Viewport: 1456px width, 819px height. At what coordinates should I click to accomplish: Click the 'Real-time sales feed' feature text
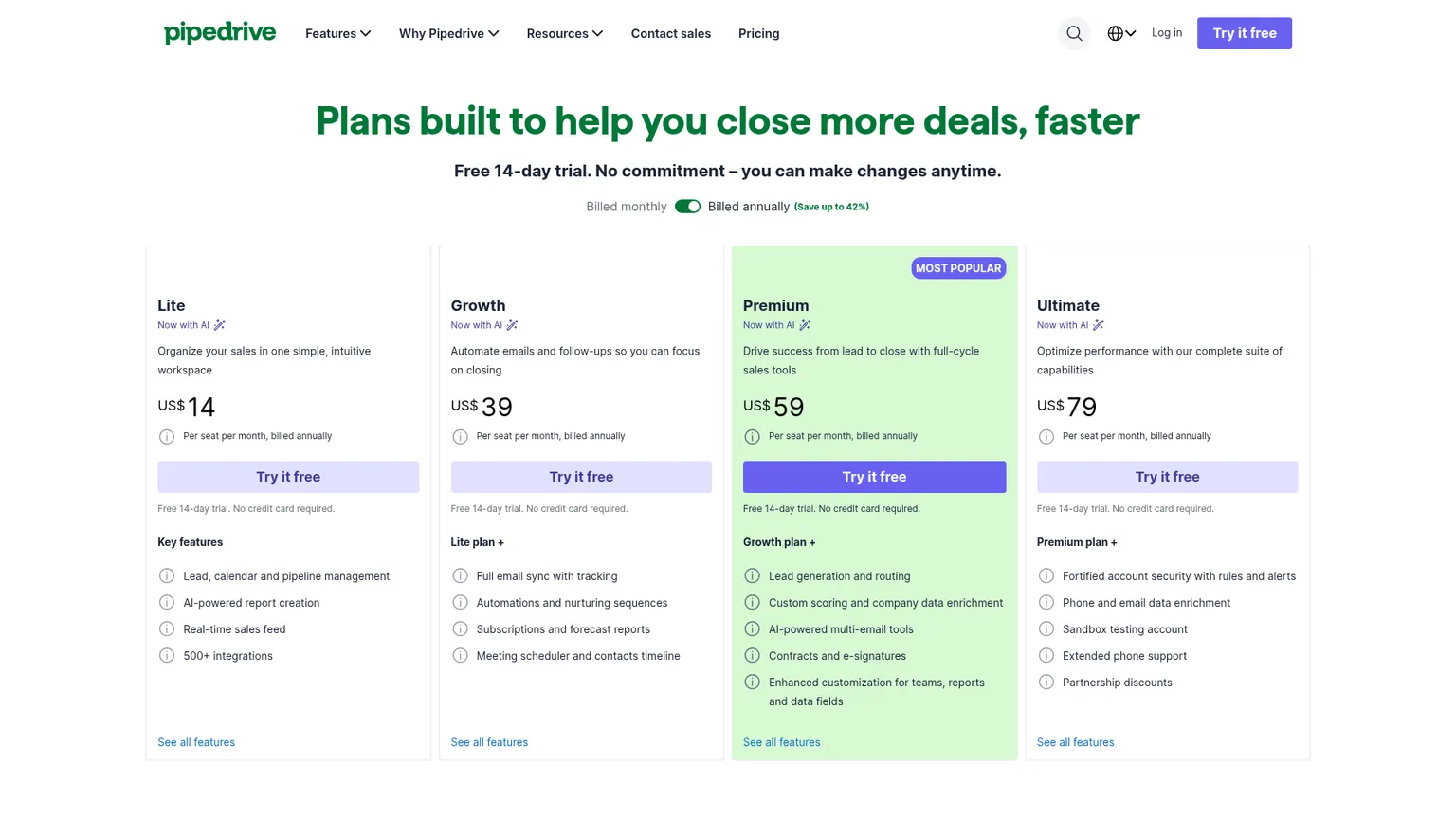[x=234, y=629]
